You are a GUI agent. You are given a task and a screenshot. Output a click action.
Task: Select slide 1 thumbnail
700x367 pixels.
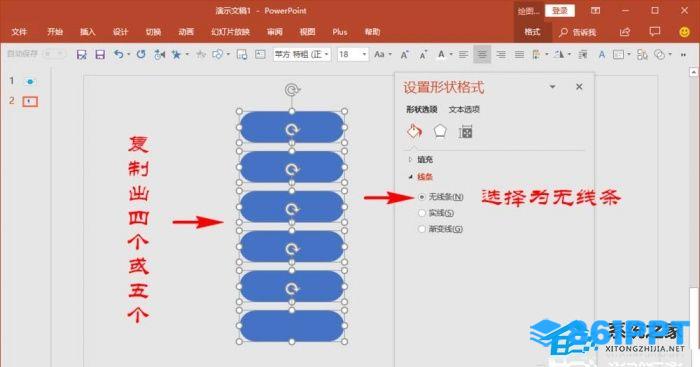pos(30,81)
